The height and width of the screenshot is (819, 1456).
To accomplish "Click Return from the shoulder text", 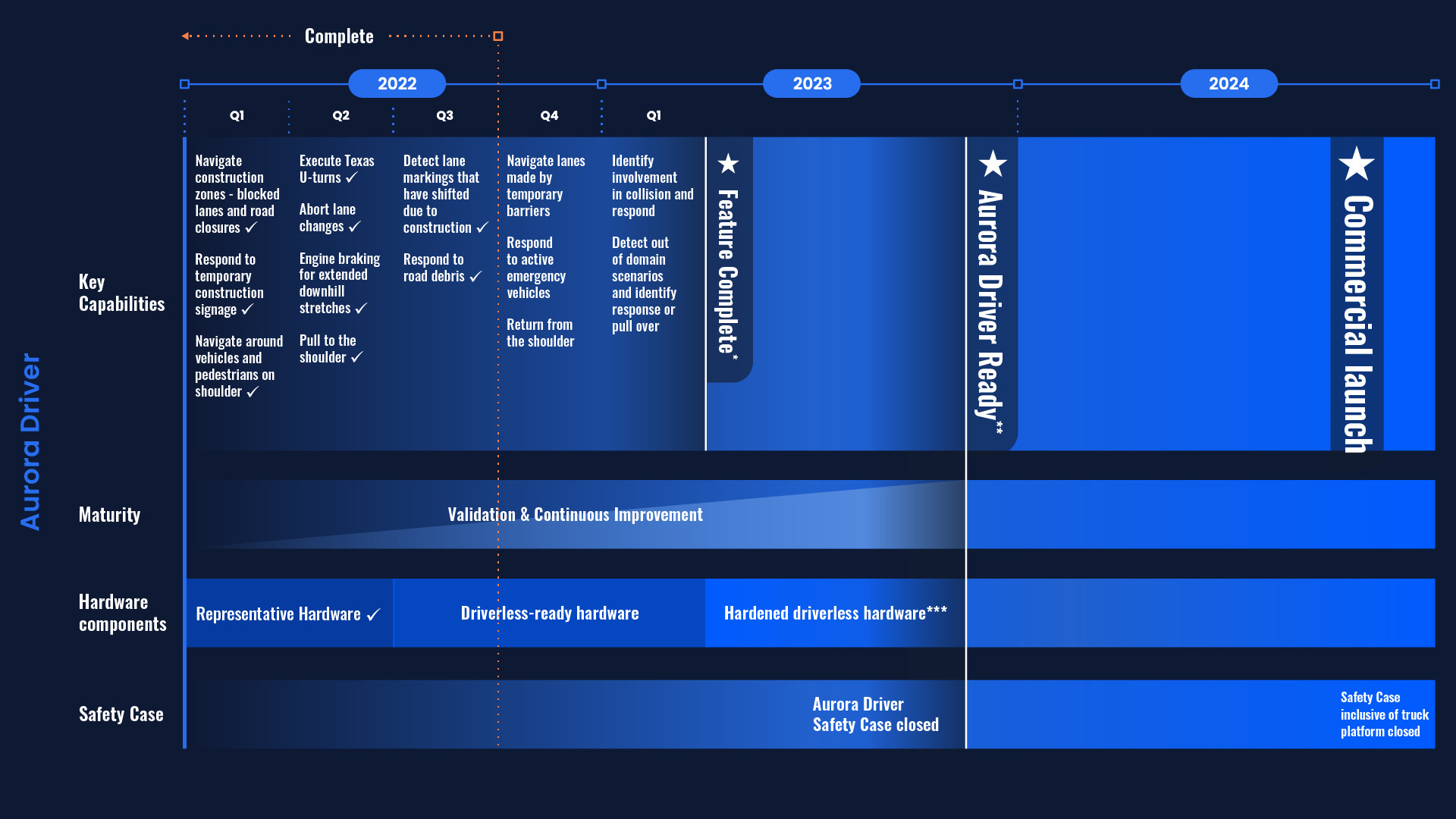I will pyautogui.click(x=540, y=333).
